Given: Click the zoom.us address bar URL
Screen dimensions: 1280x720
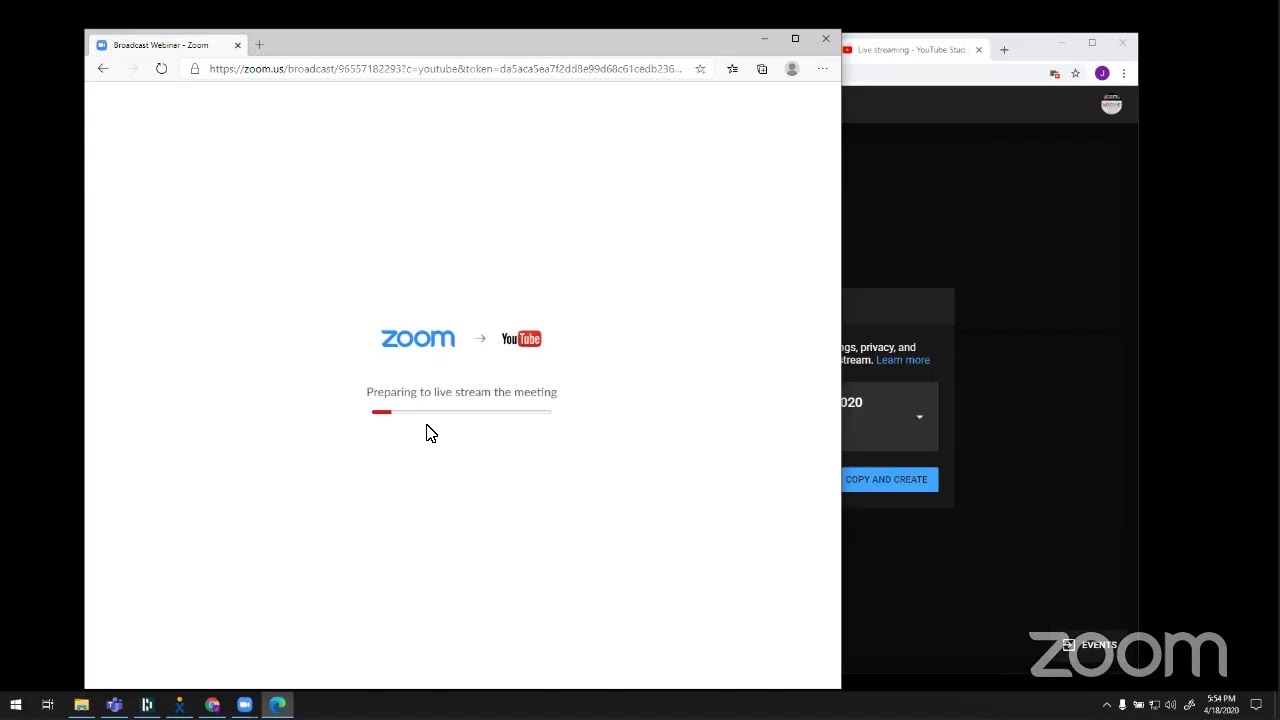Looking at the screenshot, I should tap(445, 69).
